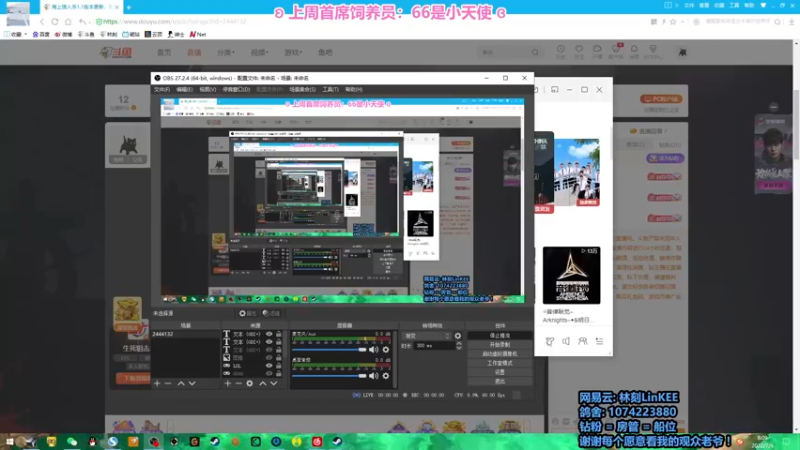Viewport: 800px width, 450px height.
Task: Select scene 2444132 in the scenes list
Action: (186, 334)
